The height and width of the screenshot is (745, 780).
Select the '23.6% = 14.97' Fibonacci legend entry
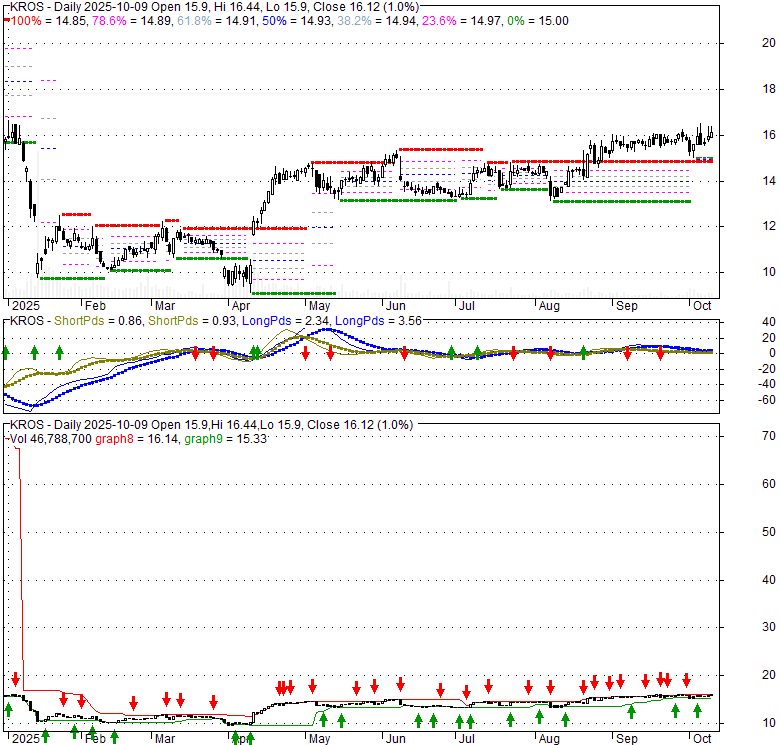coord(462,21)
